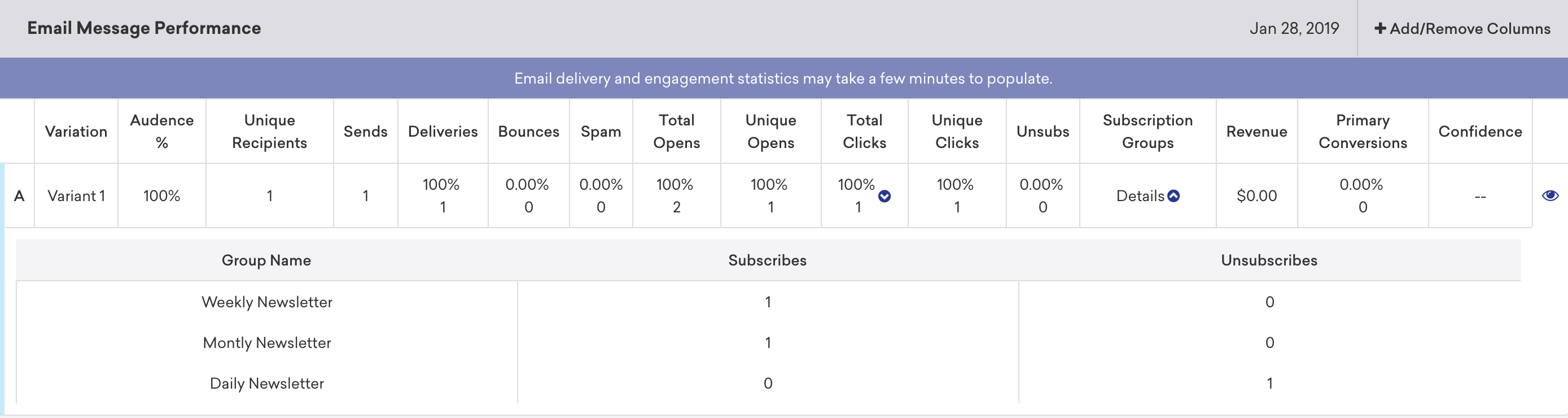
Task: Click the Unsubscribes header in group table
Action: pyautogui.click(x=1269, y=260)
